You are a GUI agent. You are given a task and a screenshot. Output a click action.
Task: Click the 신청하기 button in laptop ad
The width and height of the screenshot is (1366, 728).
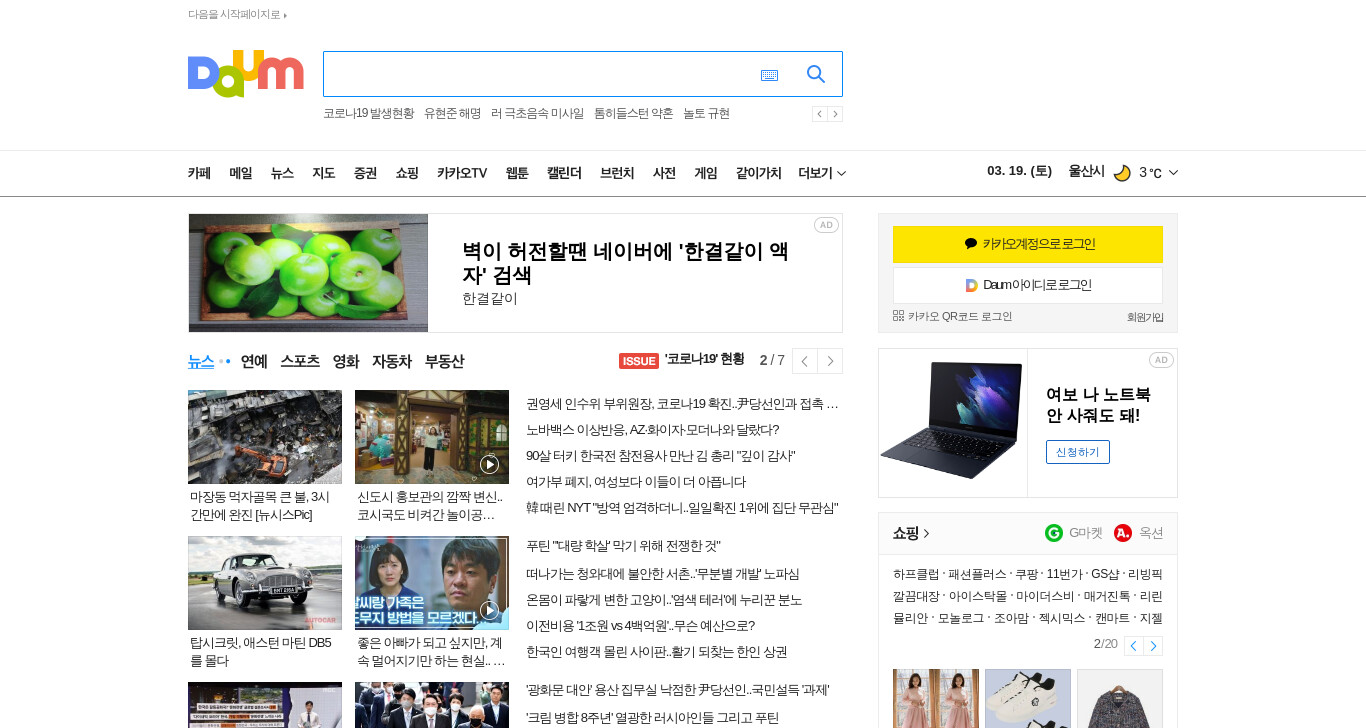tap(1078, 452)
